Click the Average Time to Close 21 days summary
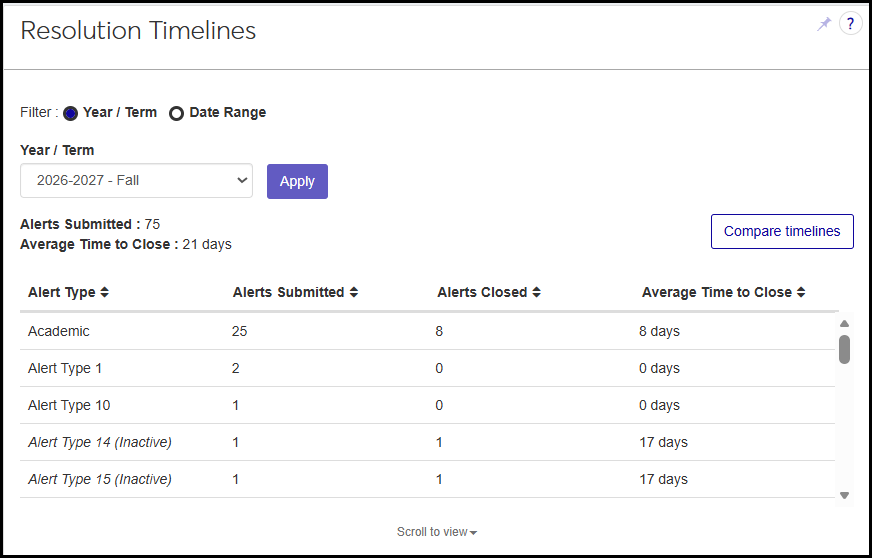Screen dimensions: 872x558 126,244
